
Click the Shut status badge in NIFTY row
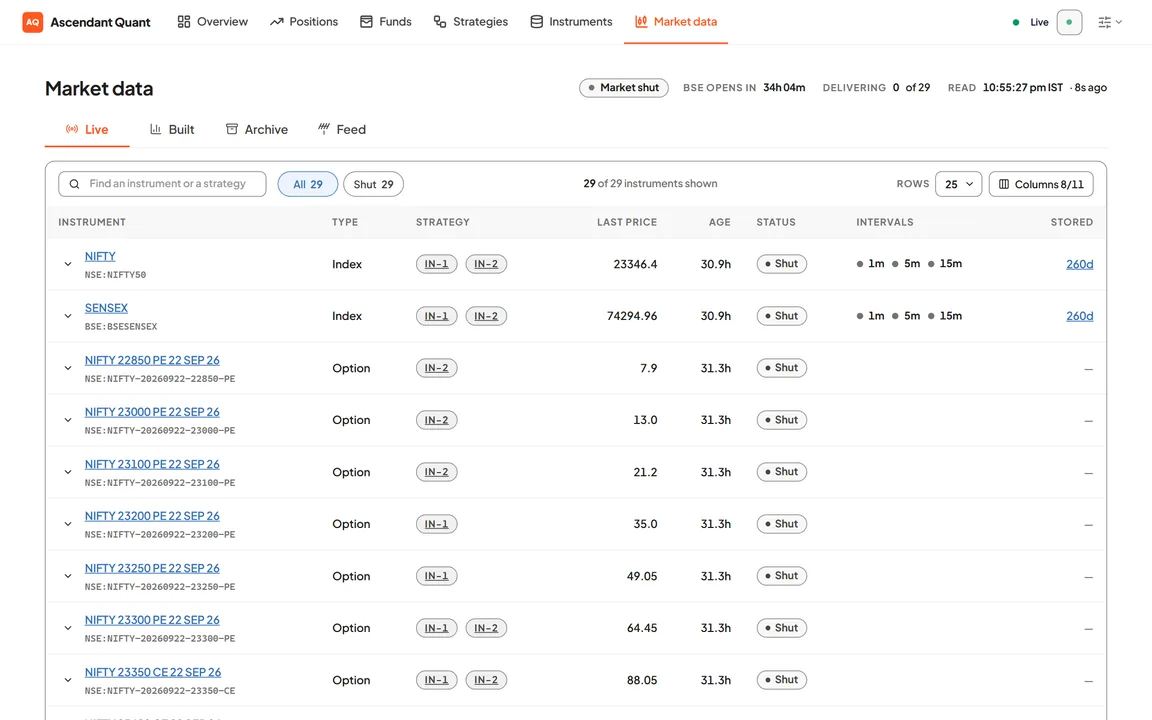coord(782,264)
